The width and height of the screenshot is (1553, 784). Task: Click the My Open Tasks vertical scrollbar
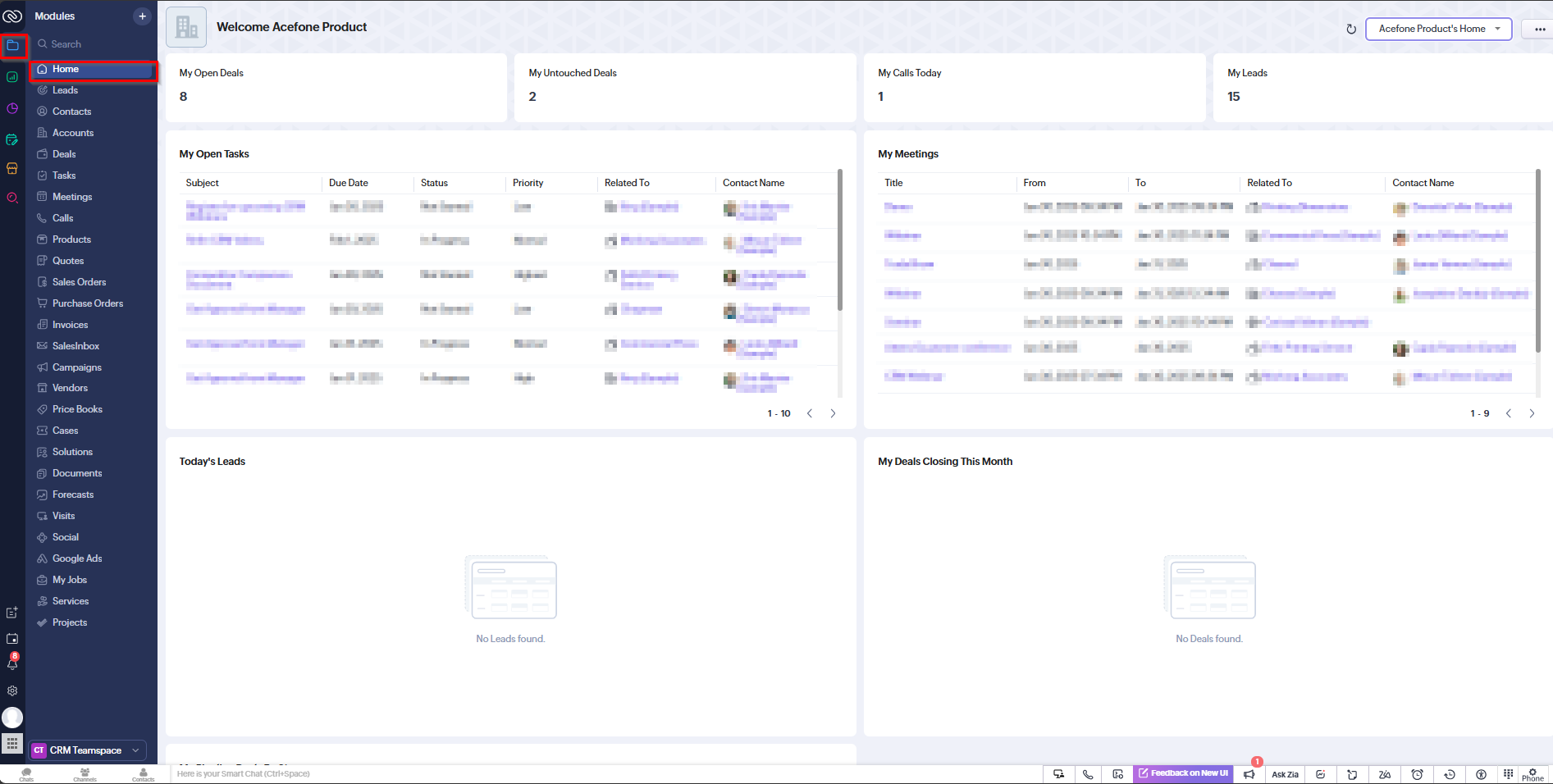click(840, 240)
